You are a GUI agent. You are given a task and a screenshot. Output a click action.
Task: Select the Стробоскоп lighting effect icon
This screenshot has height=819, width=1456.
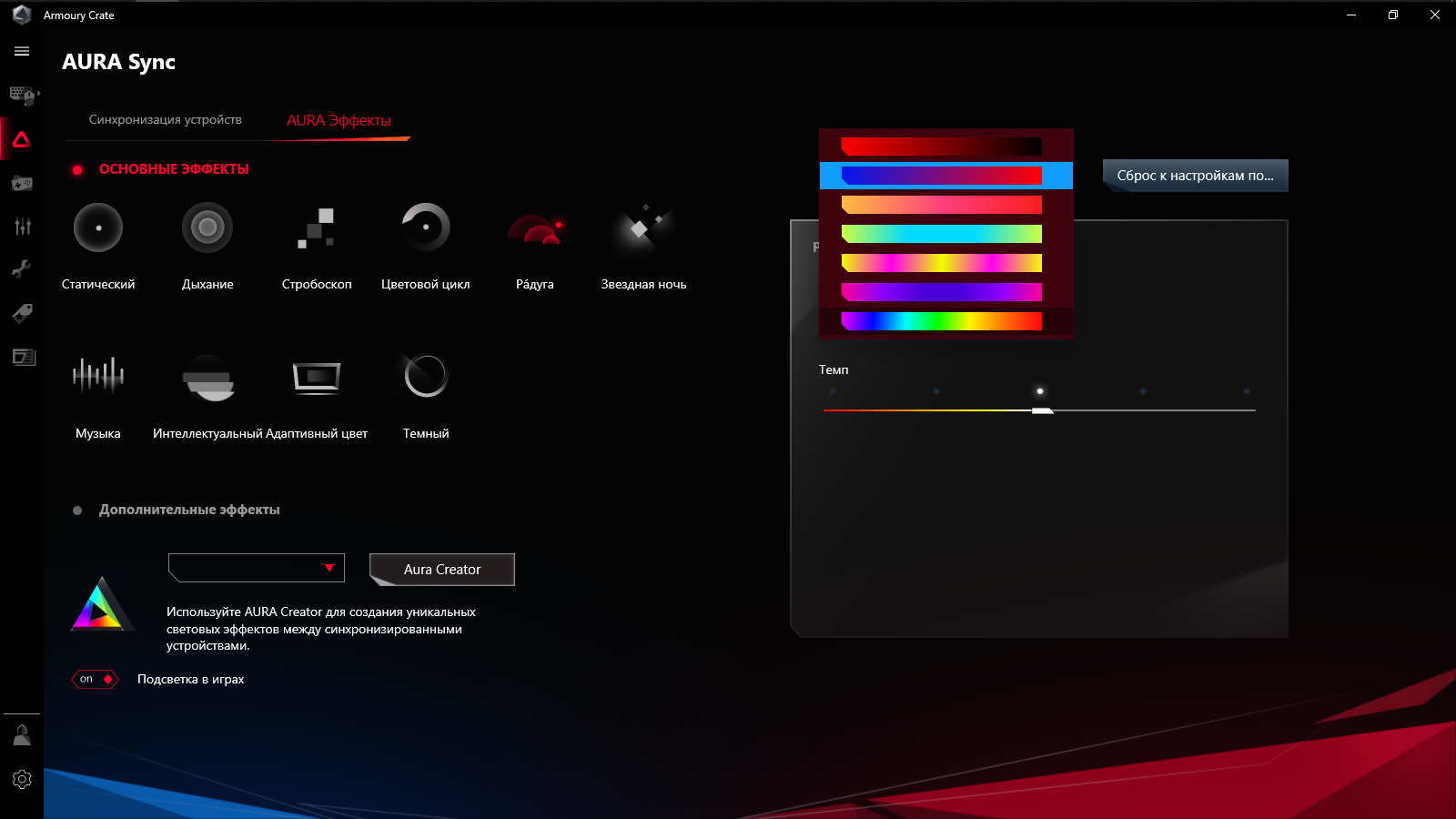tap(317, 227)
